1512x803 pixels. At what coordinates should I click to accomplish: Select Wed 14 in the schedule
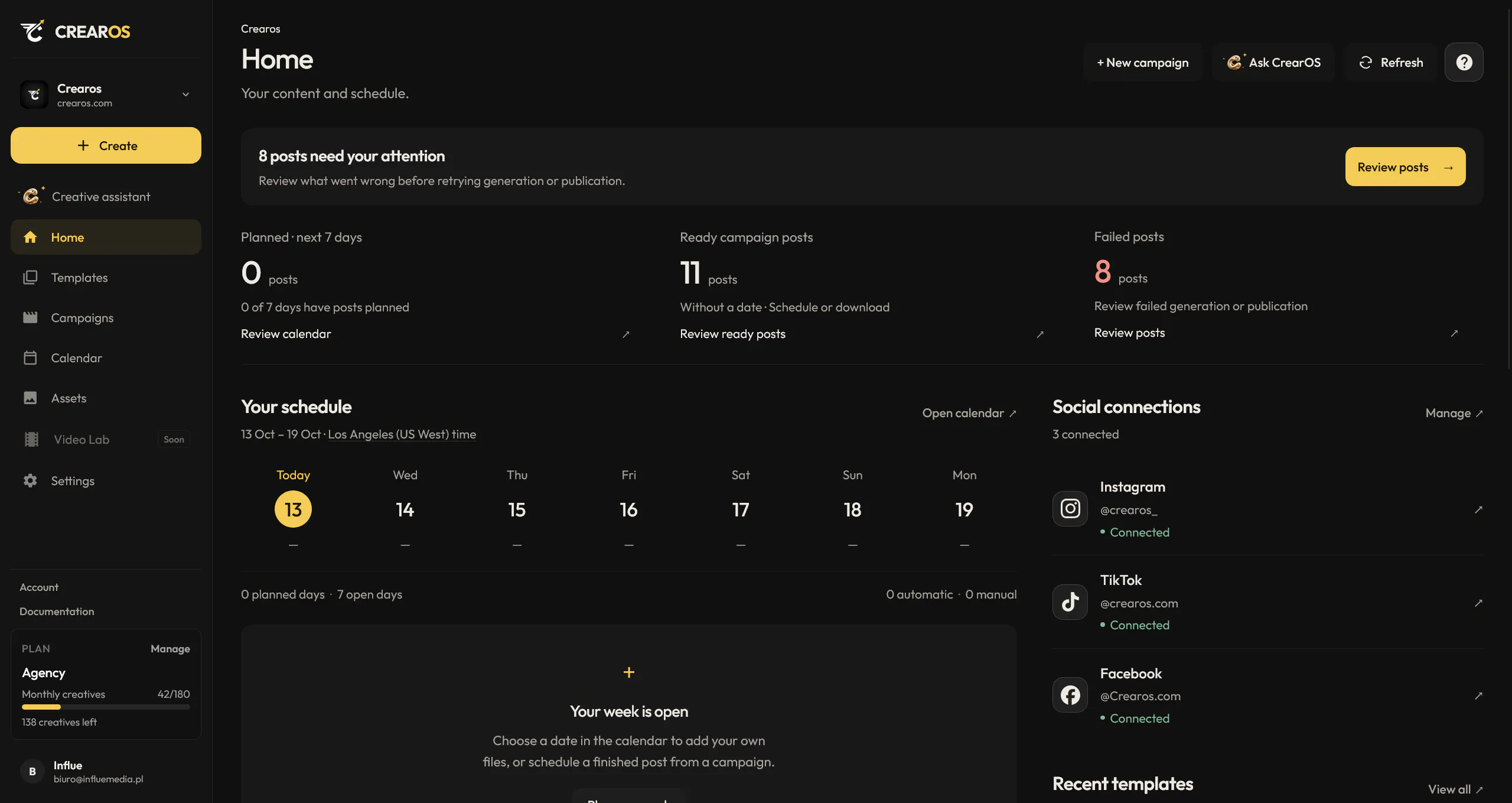(405, 509)
